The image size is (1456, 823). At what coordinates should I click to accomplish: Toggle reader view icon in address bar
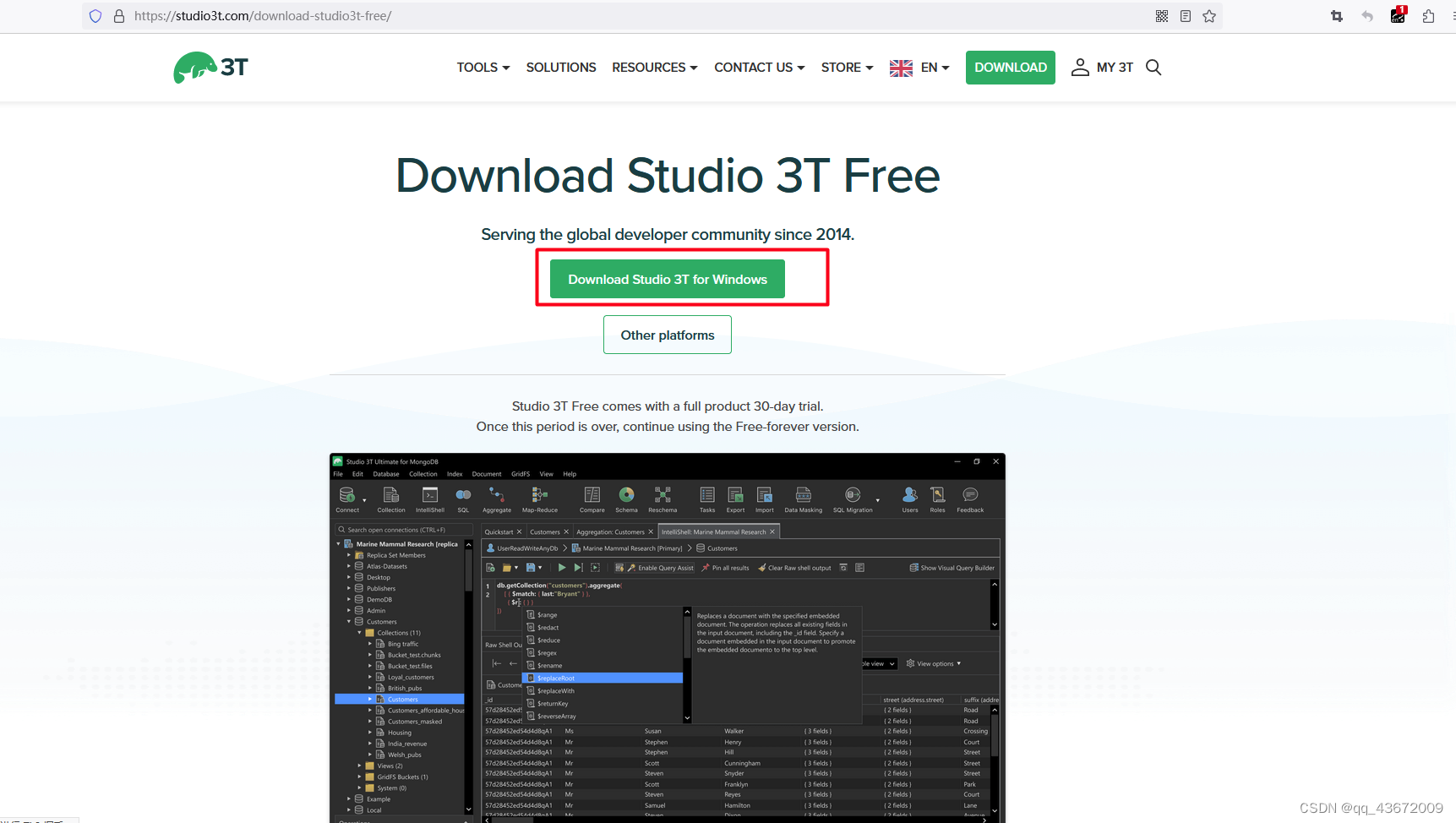coord(1186,16)
